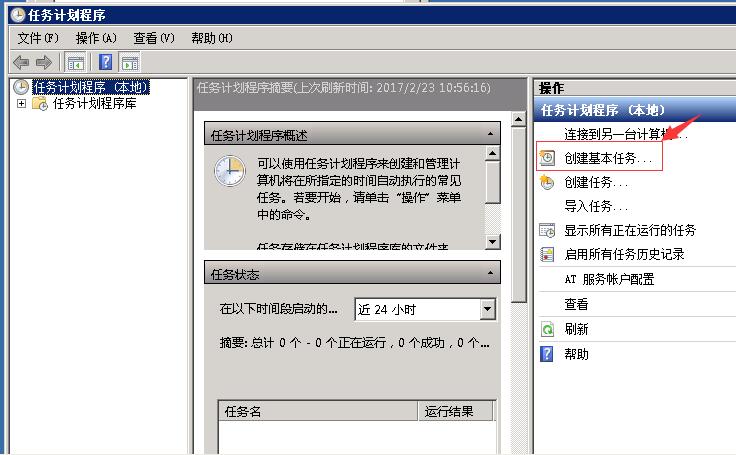Viewport: 736px width, 455px height.
Task: Click the show/hide console tree toolbar icon
Action: tap(76, 62)
